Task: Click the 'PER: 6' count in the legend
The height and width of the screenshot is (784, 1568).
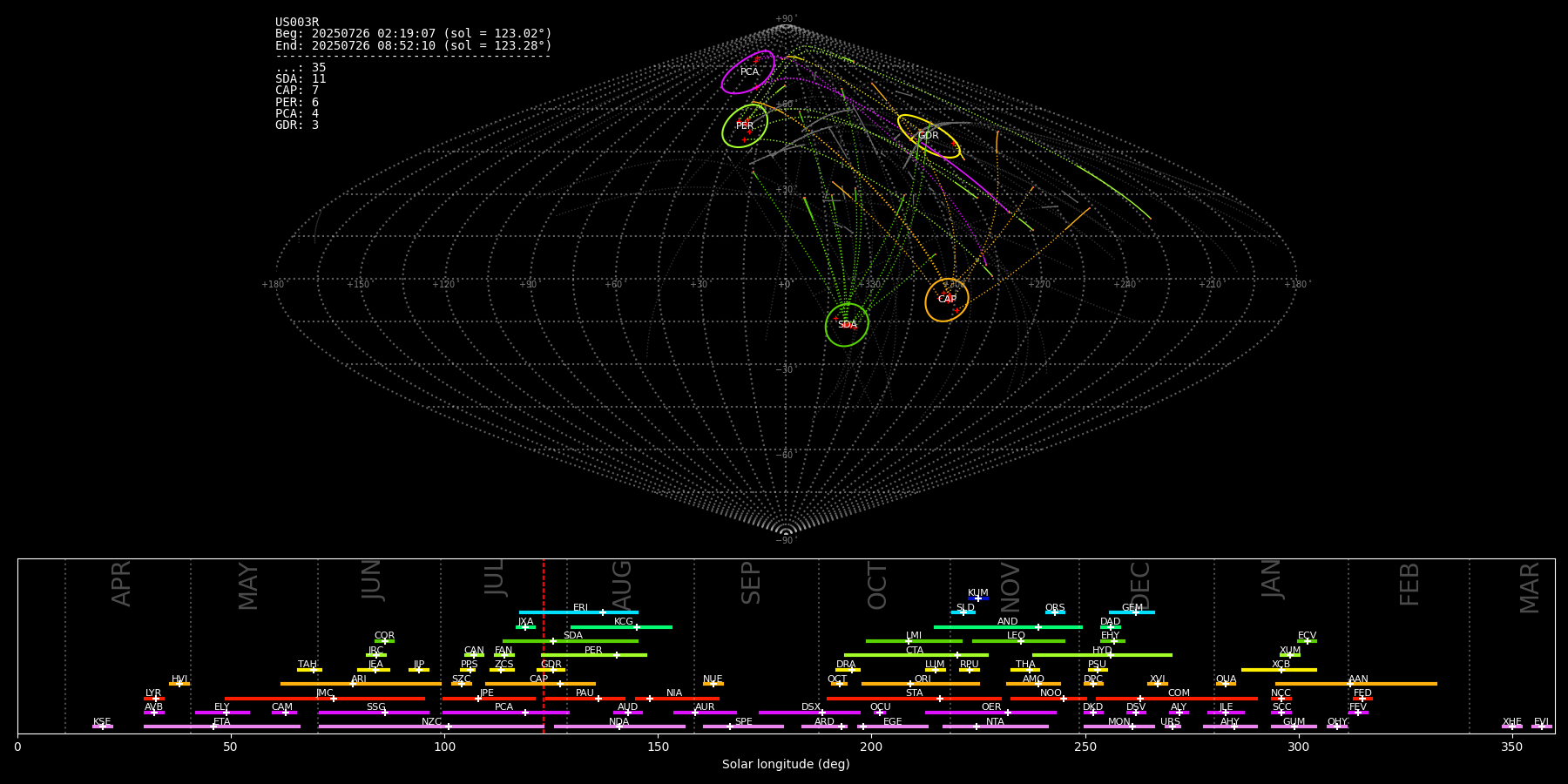Action: (x=297, y=103)
